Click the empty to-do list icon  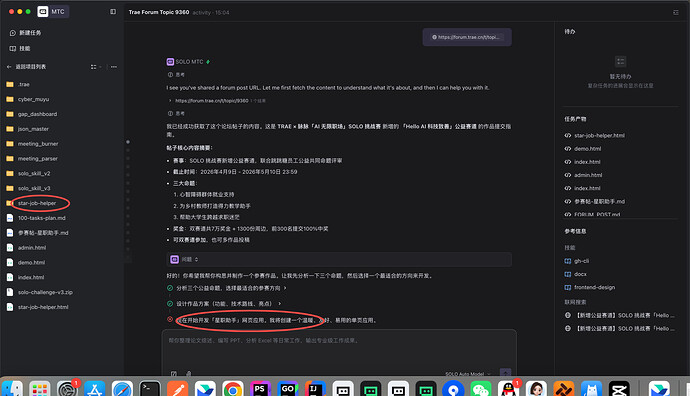(x=620, y=61)
